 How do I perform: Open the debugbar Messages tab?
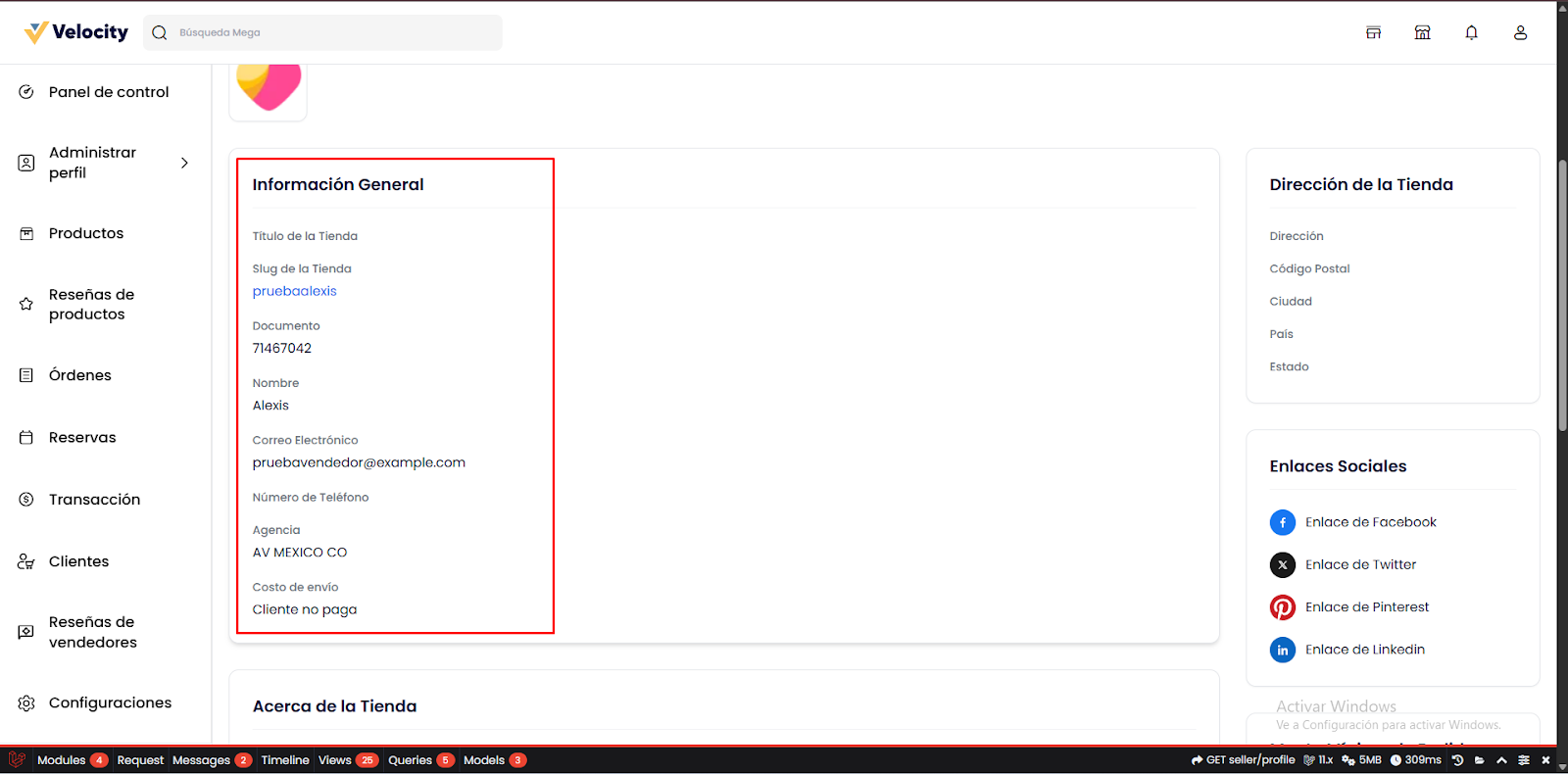[201, 760]
